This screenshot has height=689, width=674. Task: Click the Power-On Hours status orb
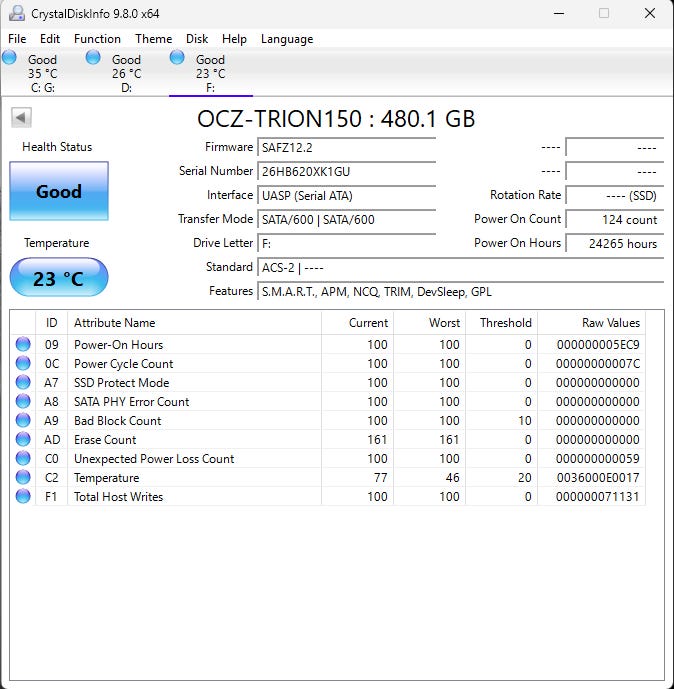(x=23, y=345)
